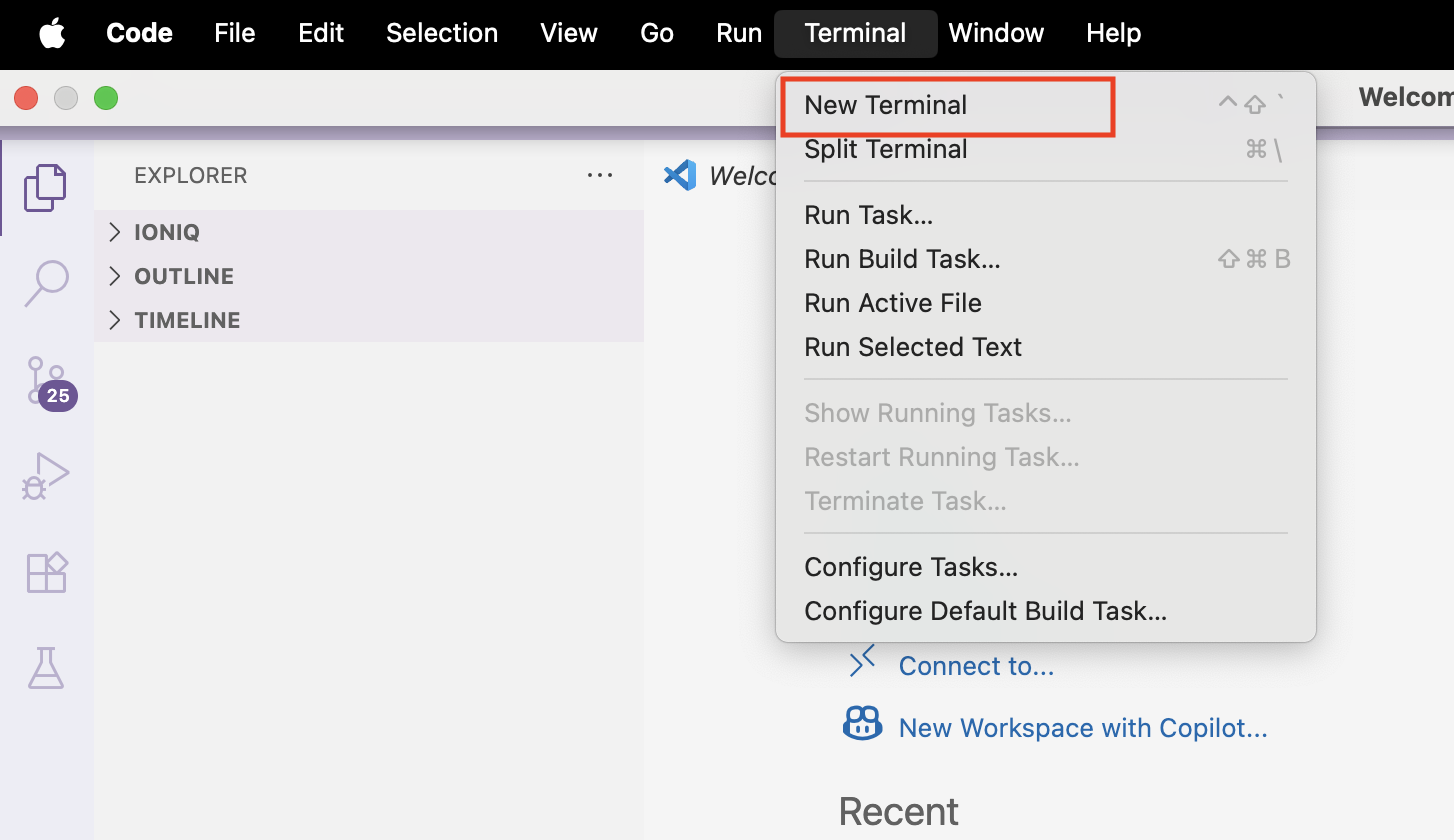Screen dimensions: 1454x840
Task: Expand the IONIQ folder section
Action: 369,232
